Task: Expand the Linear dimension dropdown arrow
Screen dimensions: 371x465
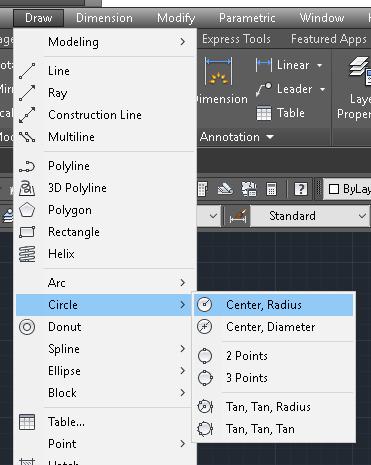Action: 319,65
